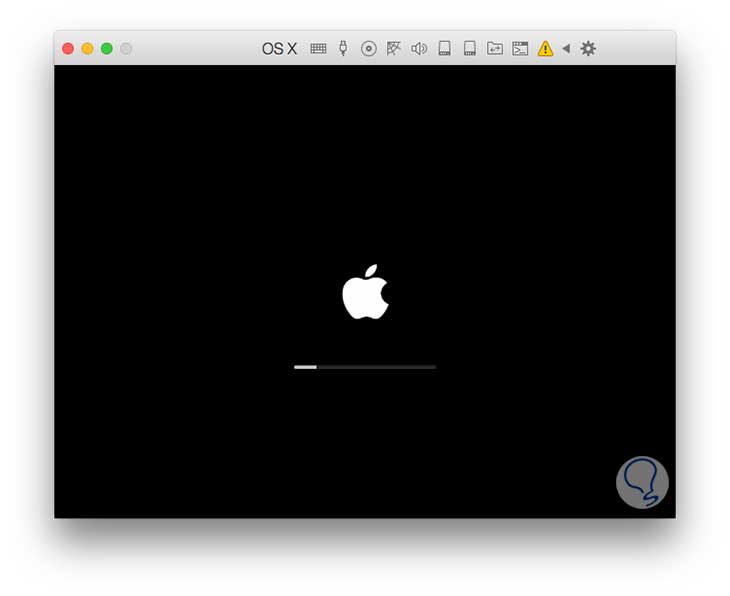Click the gray fourth window button

(126, 48)
